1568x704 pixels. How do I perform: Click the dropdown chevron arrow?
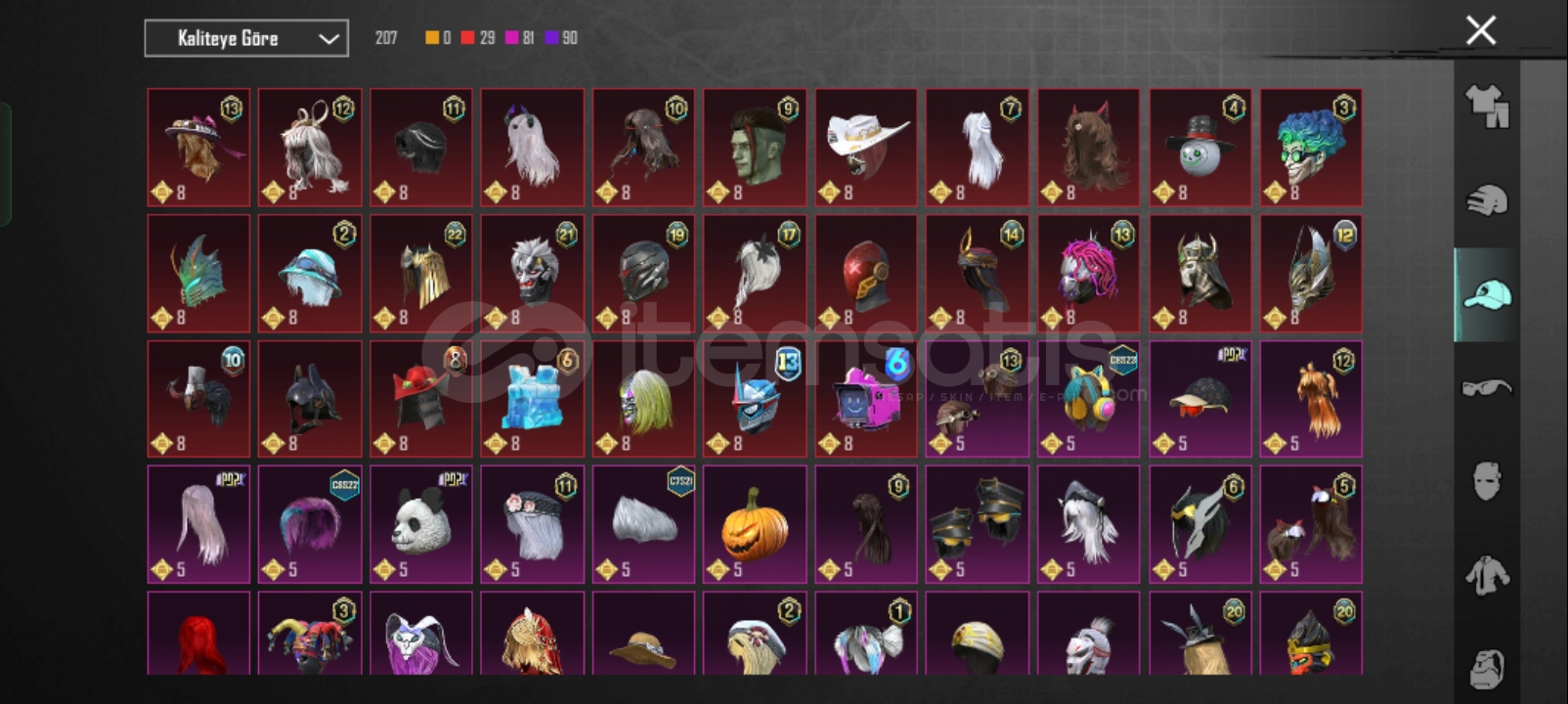pyautogui.click(x=328, y=39)
